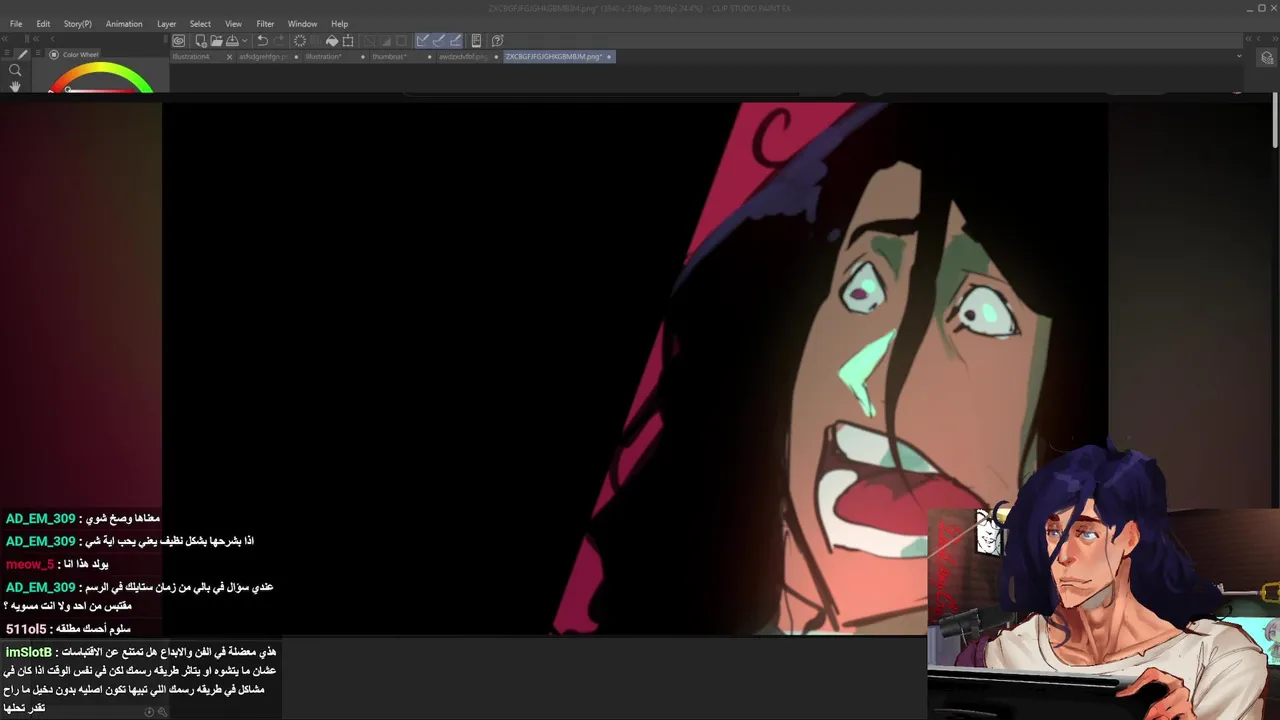Screen dimensions: 1280x720
Task: Click the Open file folder icon
Action: click(217, 41)
